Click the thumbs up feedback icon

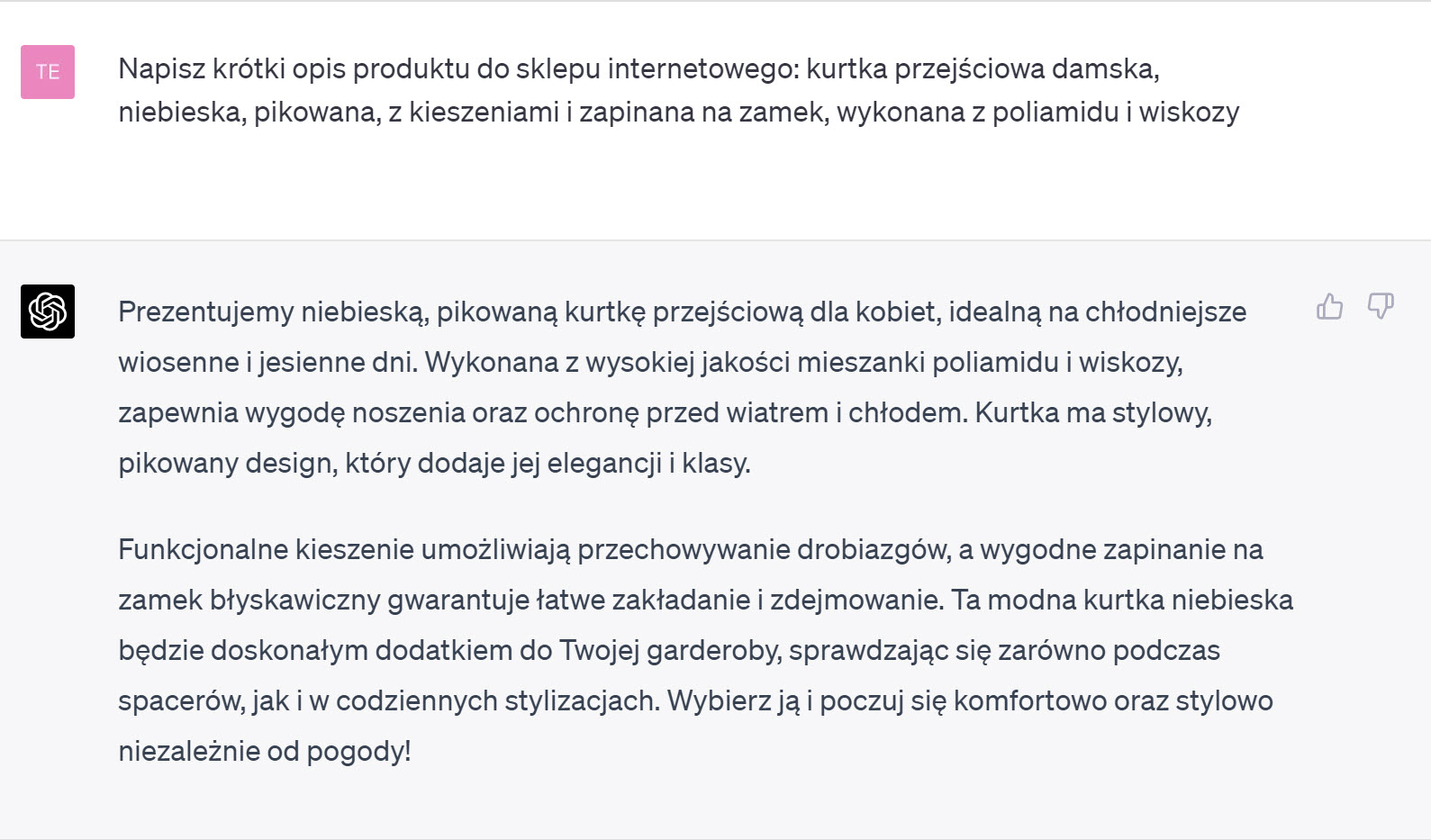tap(1329, 307)
